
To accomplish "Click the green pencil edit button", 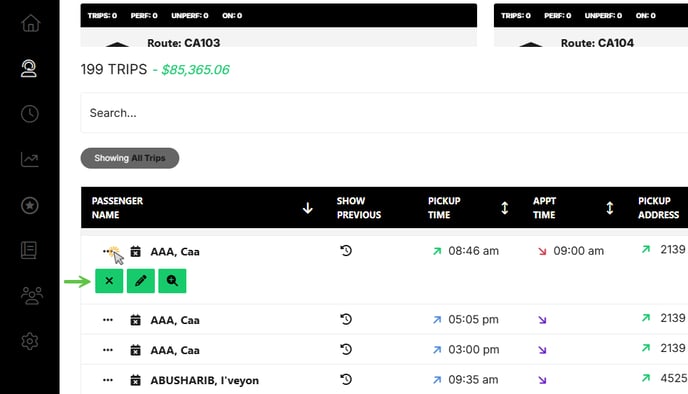I will coord(141,281).
